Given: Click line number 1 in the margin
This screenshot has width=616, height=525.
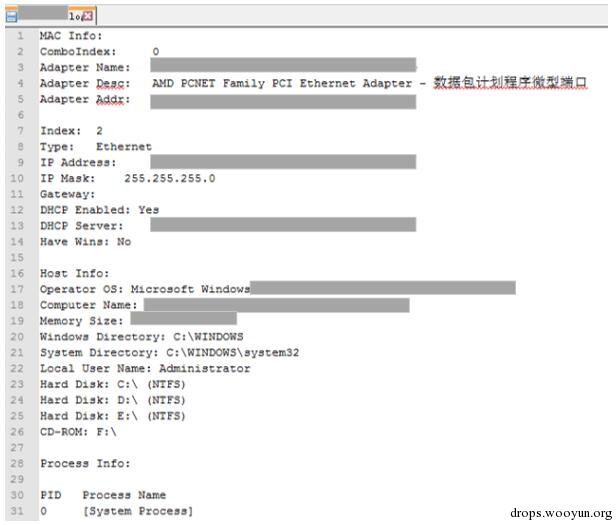Looking at the screenshot, I should (x=20, y=36).
